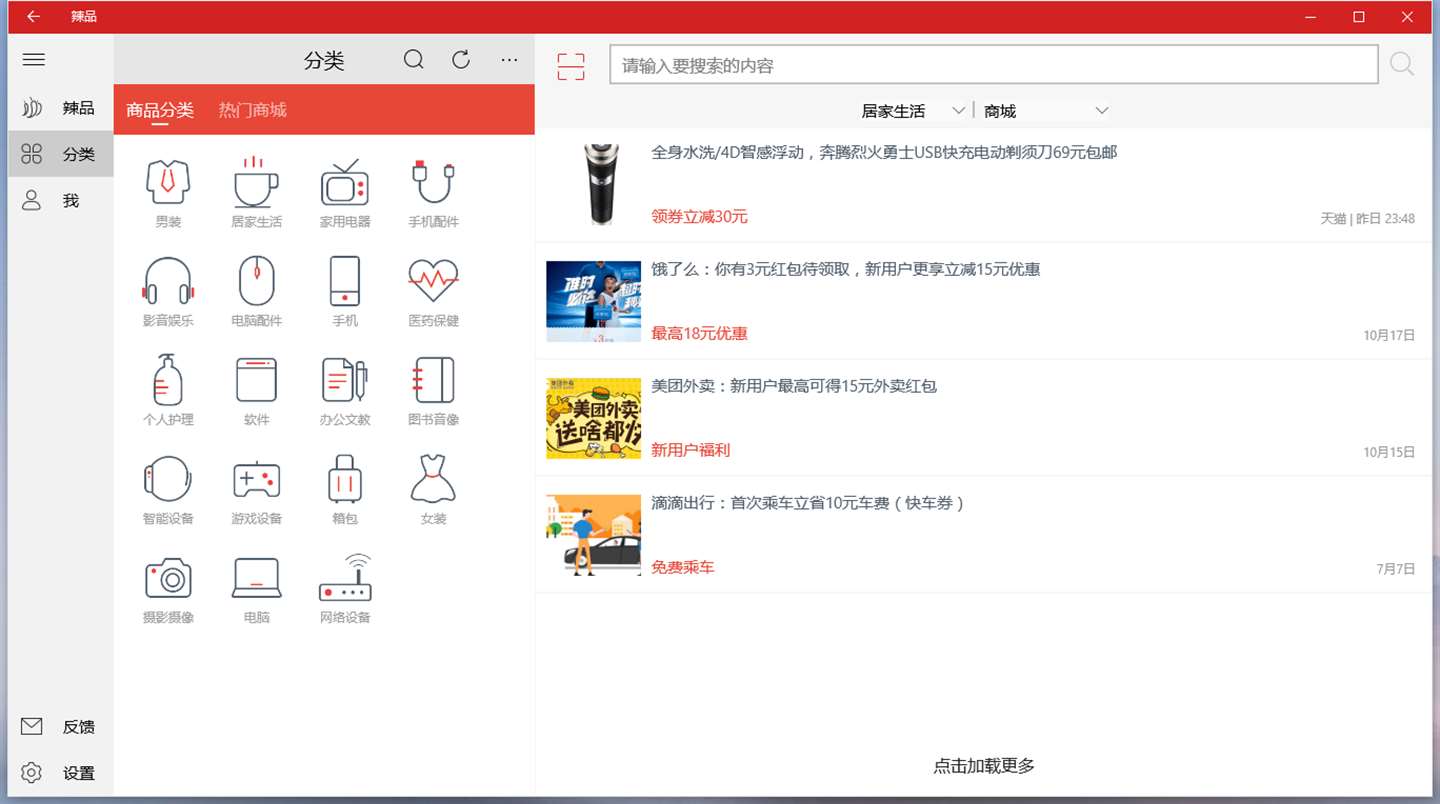
Task: Open the 箱包 luggage category
Action: [345, 490]
